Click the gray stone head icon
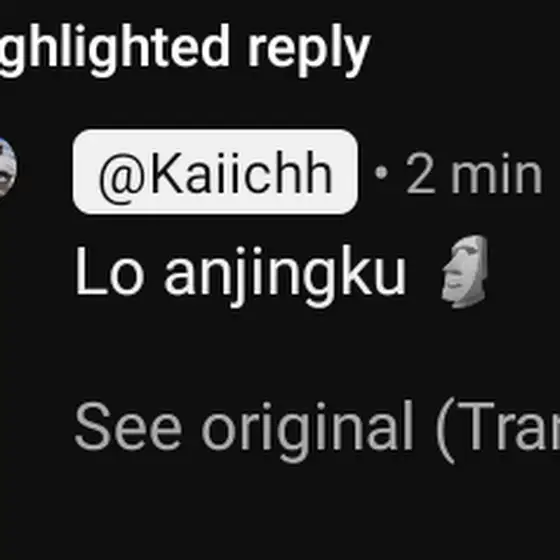The height and width of the screenshot is (560, 560). [465, 271]
